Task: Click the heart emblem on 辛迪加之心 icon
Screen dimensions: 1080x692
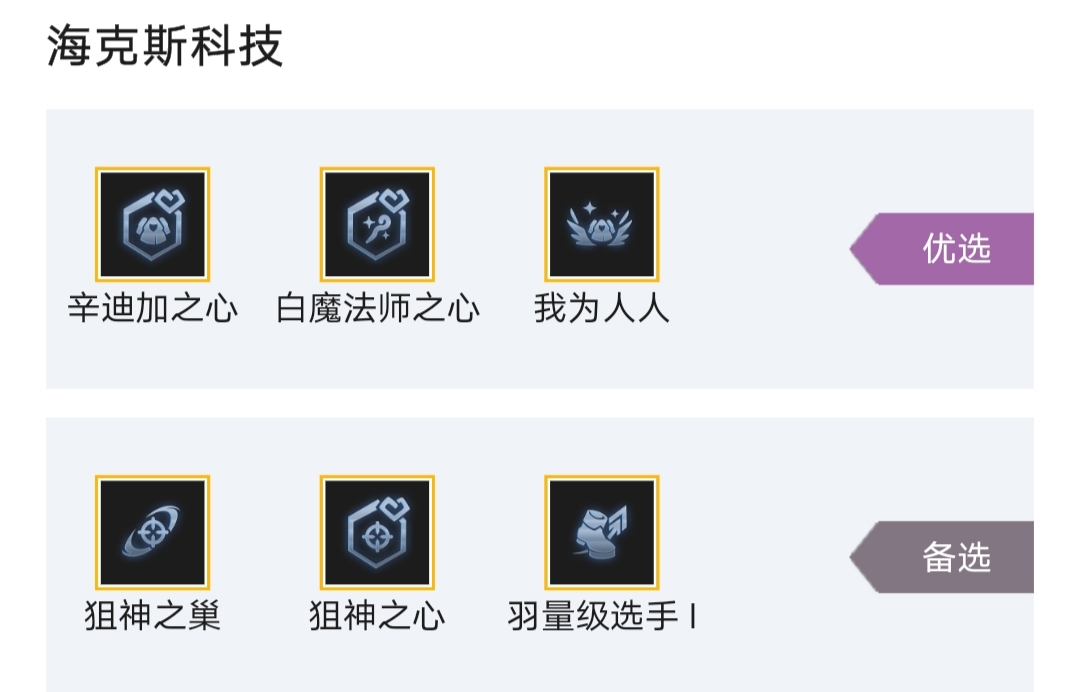Action: 169,202
